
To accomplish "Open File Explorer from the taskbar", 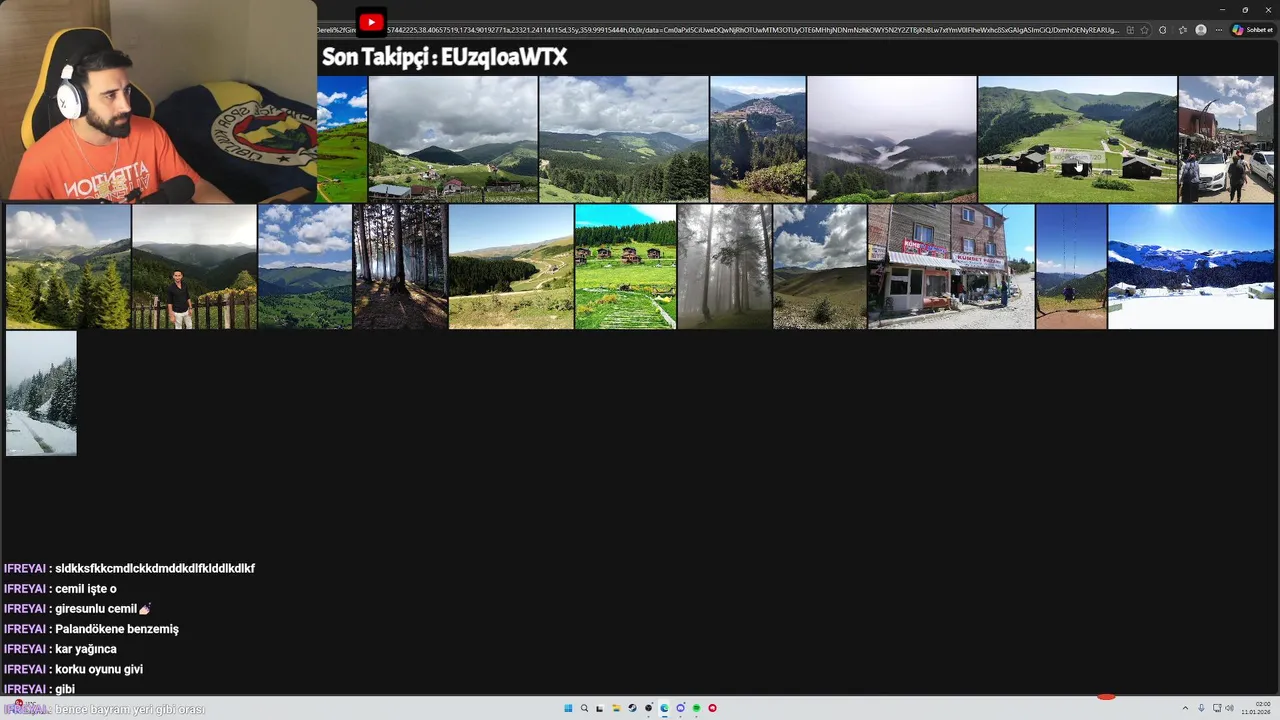I will [616, 708].
